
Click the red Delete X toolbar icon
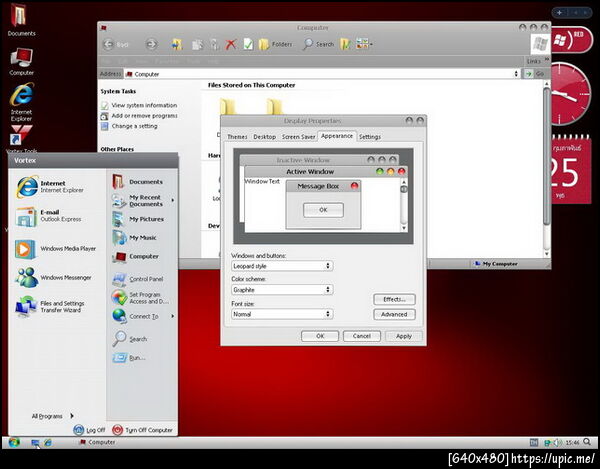pyautogui.click(x=230, y=44)
